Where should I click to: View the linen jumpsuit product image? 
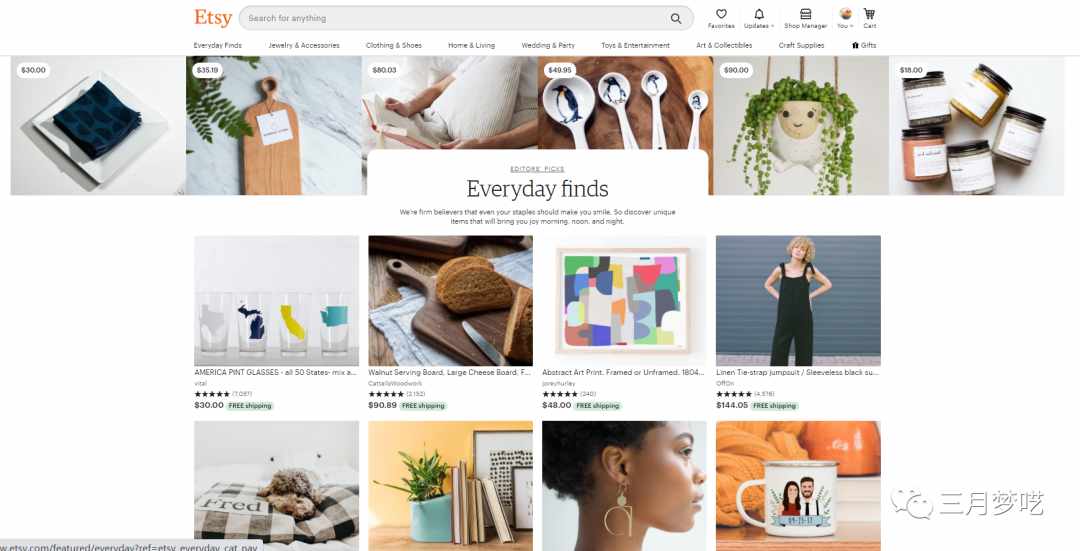tap(798, 300)
